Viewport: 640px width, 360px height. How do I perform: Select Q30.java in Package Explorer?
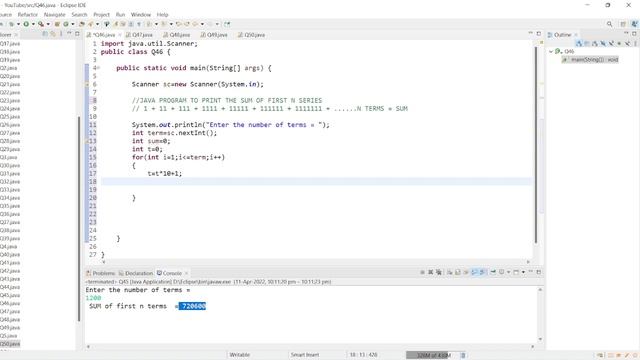[10, 165]
